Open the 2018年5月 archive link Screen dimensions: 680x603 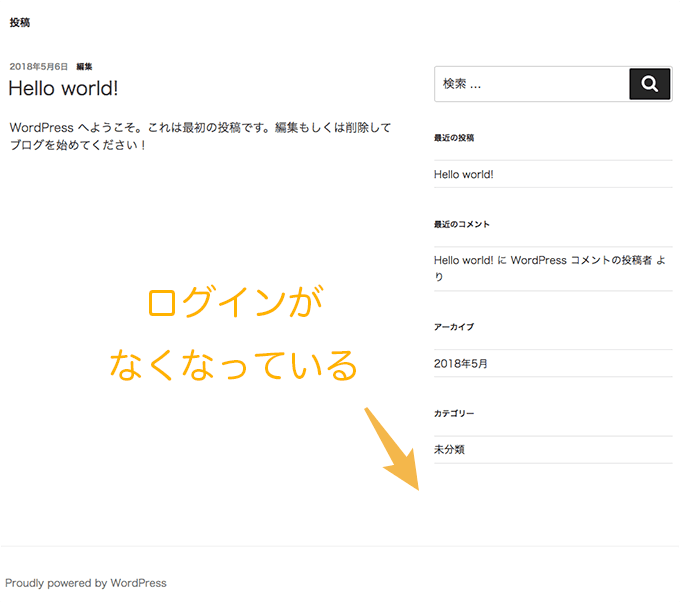pyautogui.click(x=461, y=364)
